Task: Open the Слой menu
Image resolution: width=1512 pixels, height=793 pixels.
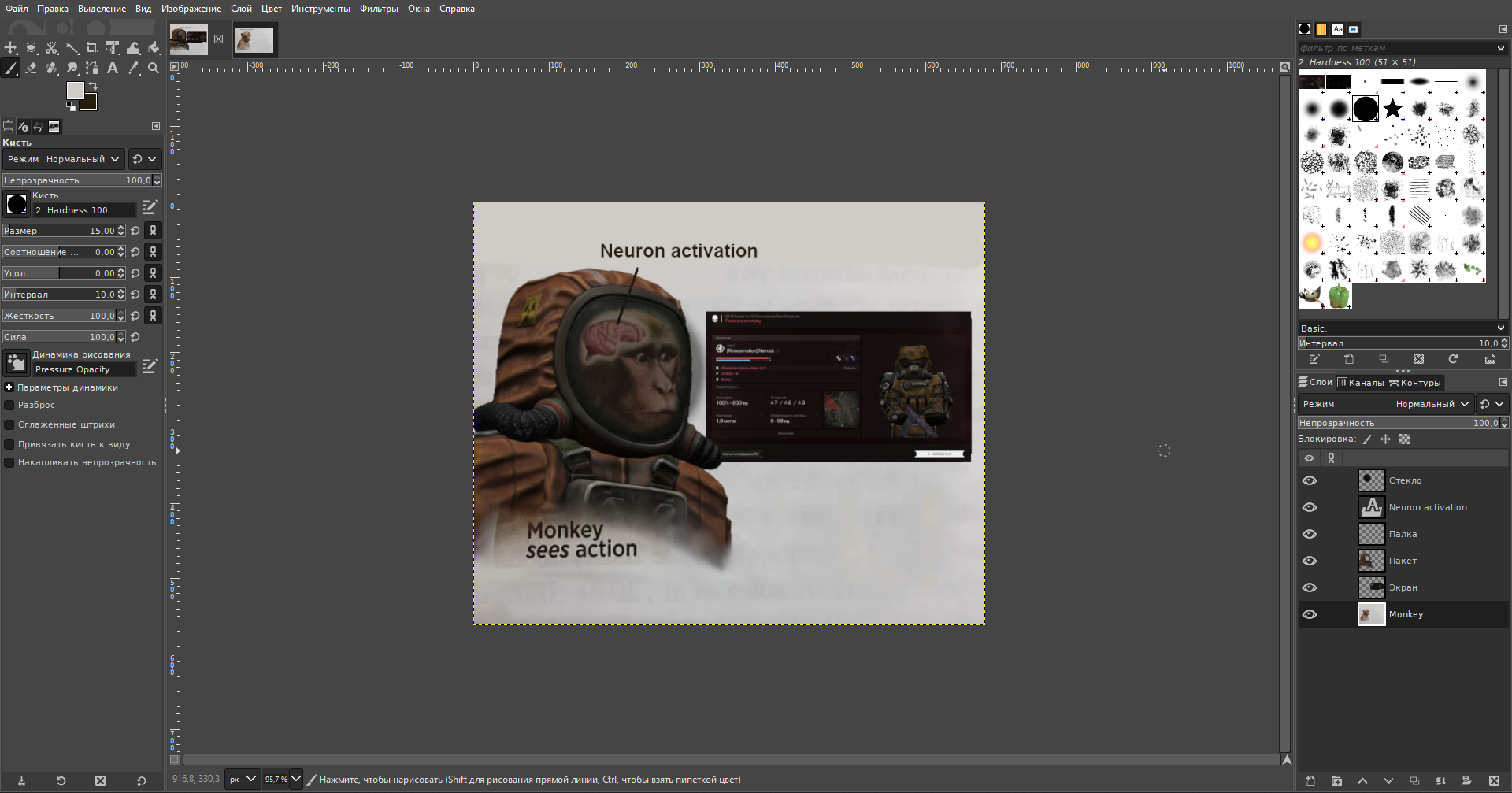Action: click(241, 9)
